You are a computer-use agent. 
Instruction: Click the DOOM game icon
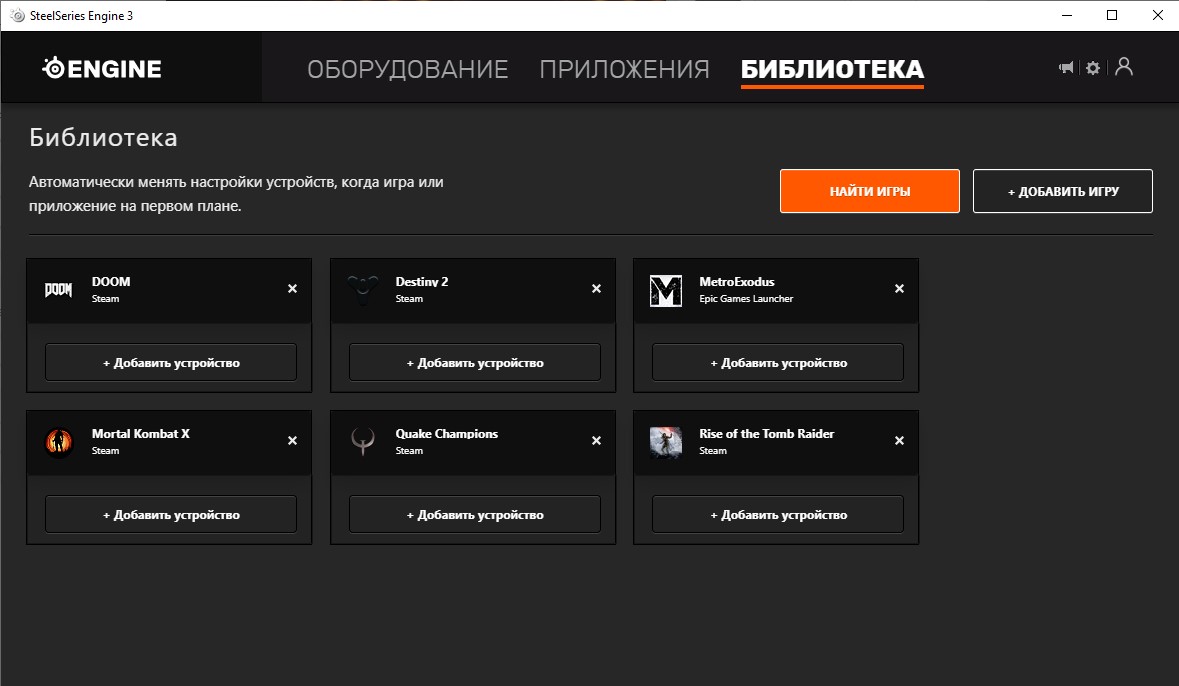click(x=59, y=290)
